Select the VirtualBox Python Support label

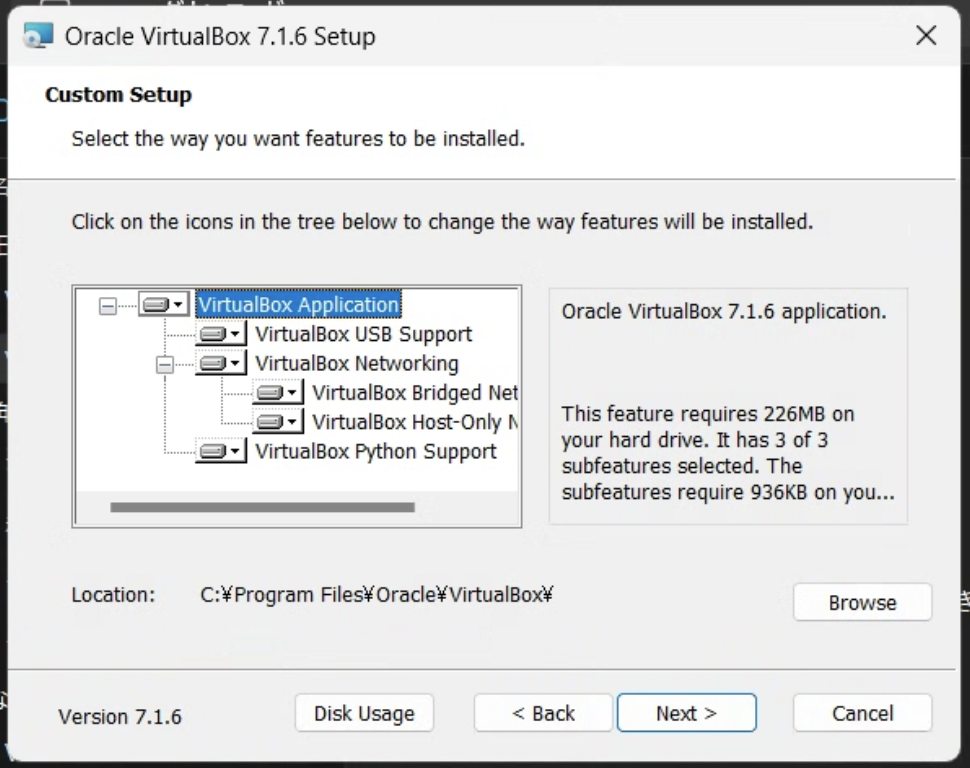tap(376, 451)
